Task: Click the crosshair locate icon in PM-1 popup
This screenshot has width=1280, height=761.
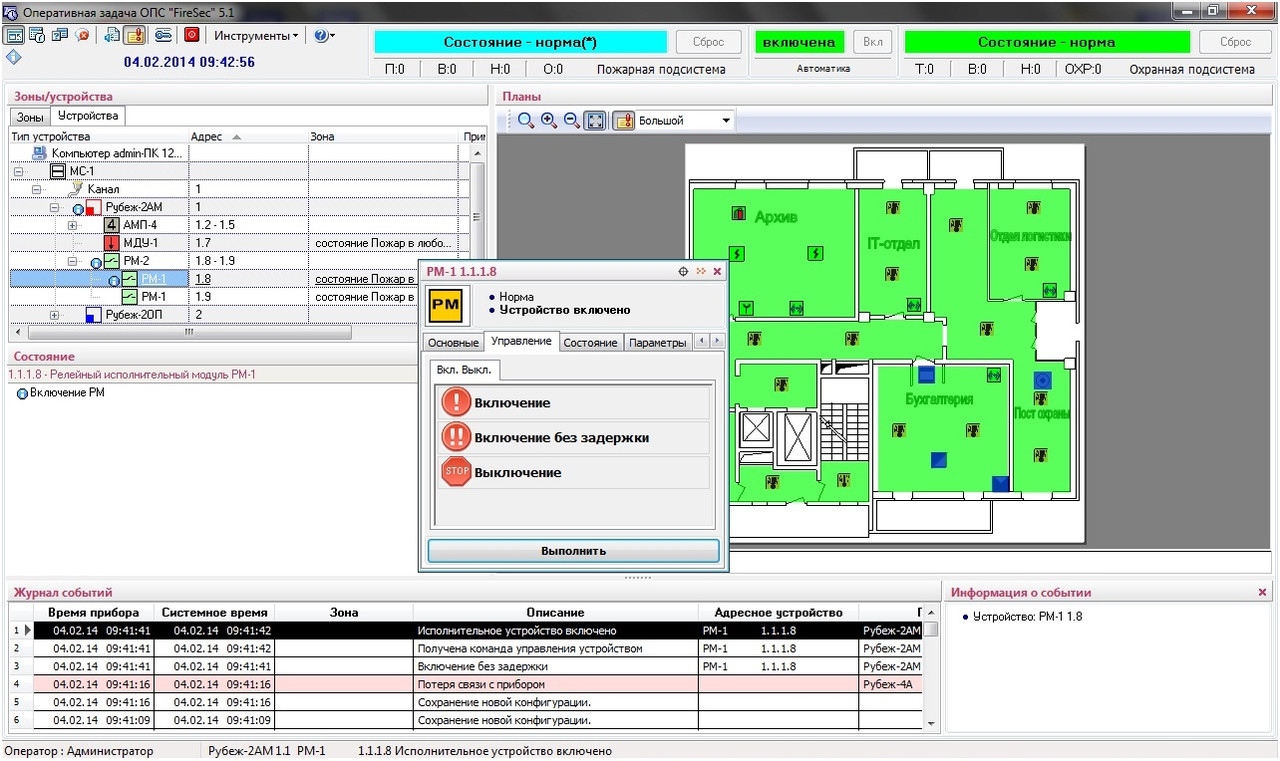Action: click(683, 271)
